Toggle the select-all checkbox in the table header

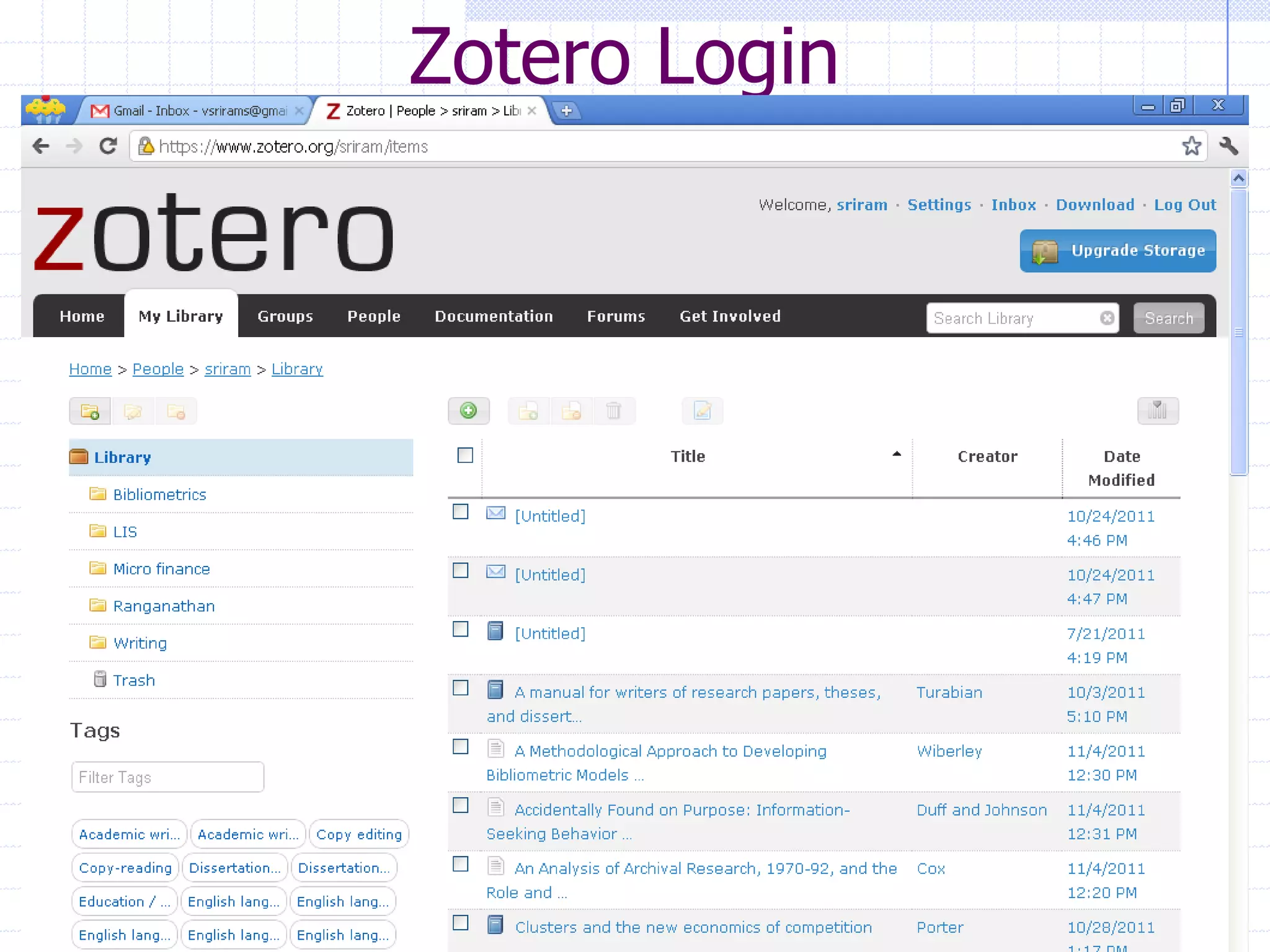[x=465, y=456]
